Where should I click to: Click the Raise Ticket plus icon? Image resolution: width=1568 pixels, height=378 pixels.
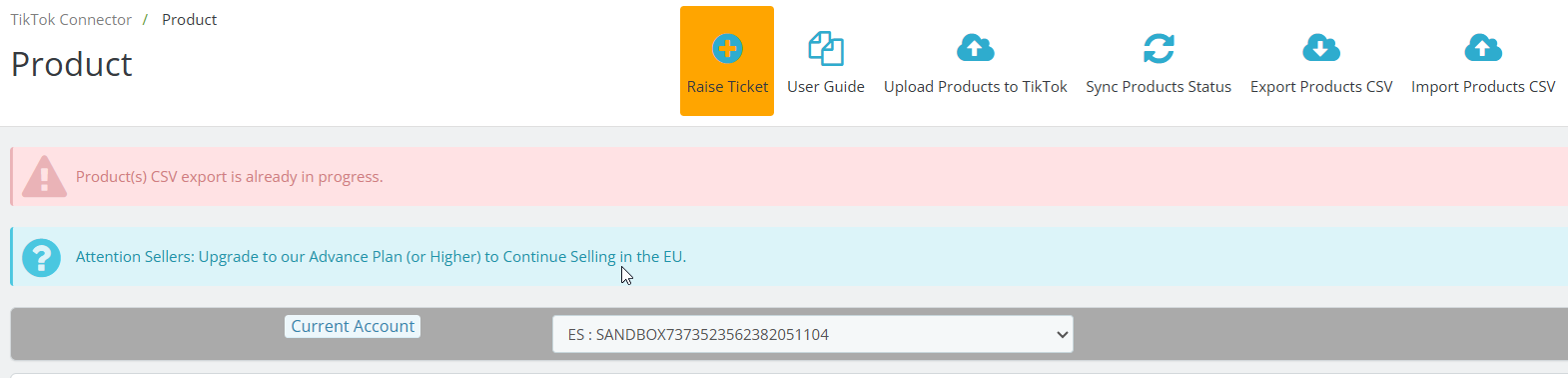(x=727, y=48)
